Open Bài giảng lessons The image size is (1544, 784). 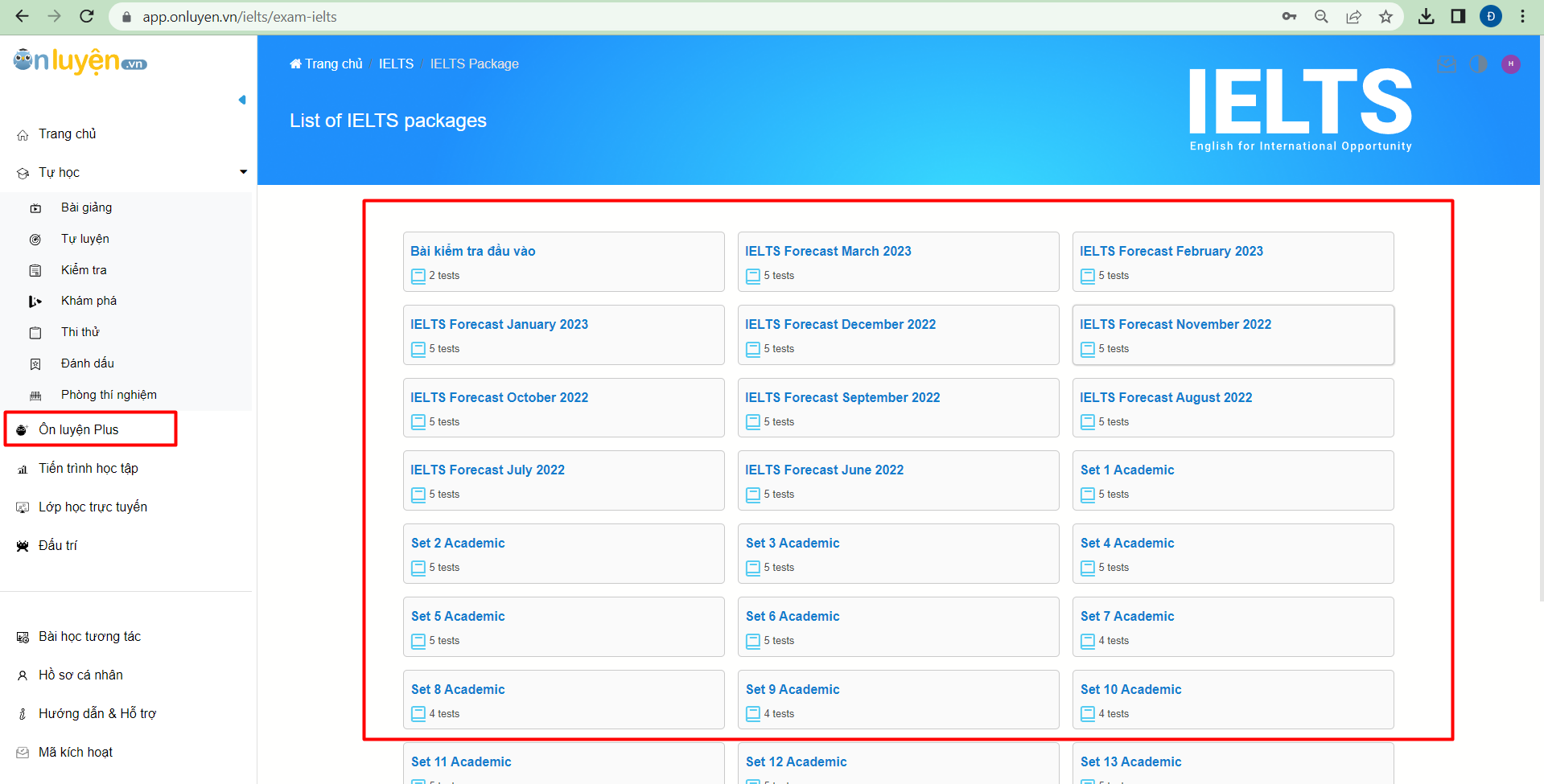pyautogui.click(x=86, y=207)
